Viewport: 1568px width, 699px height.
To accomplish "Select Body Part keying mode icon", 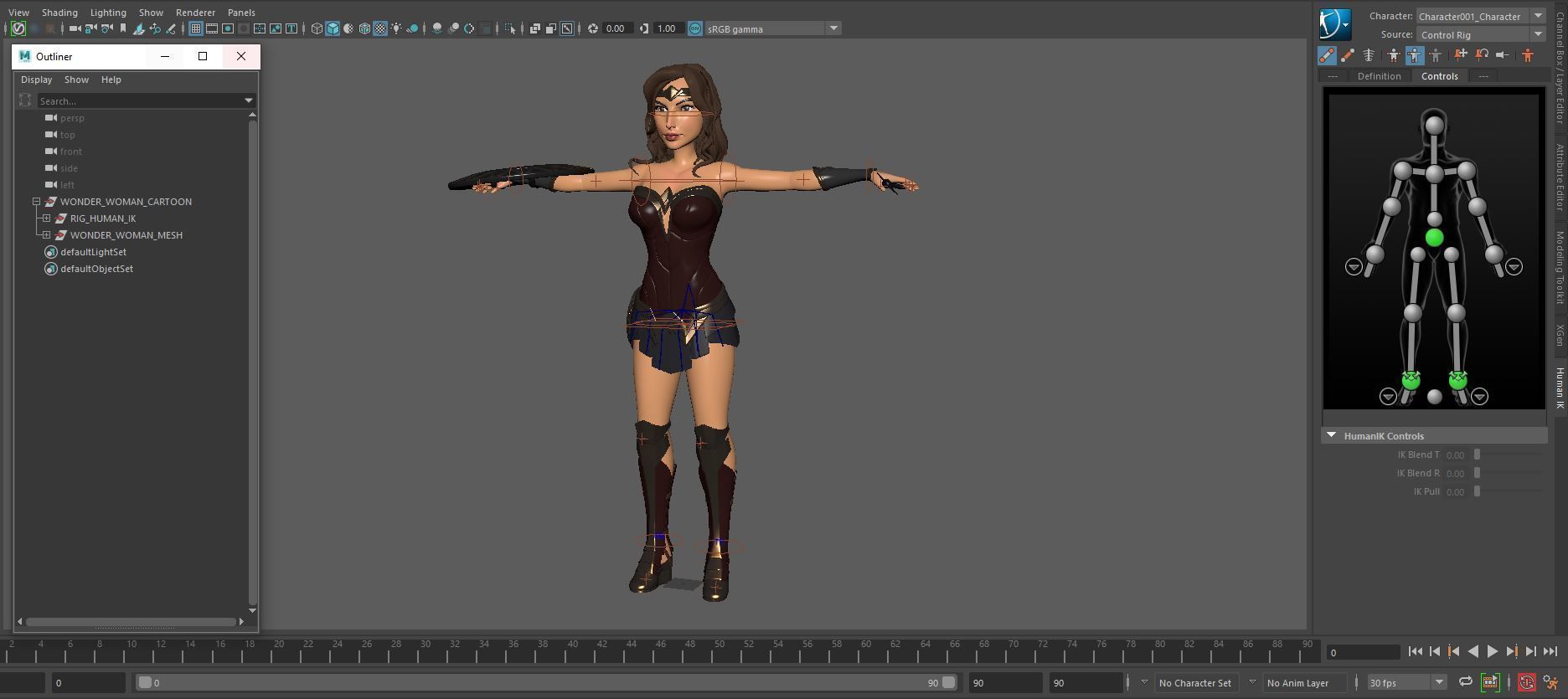I will (x=1414, y=55).
